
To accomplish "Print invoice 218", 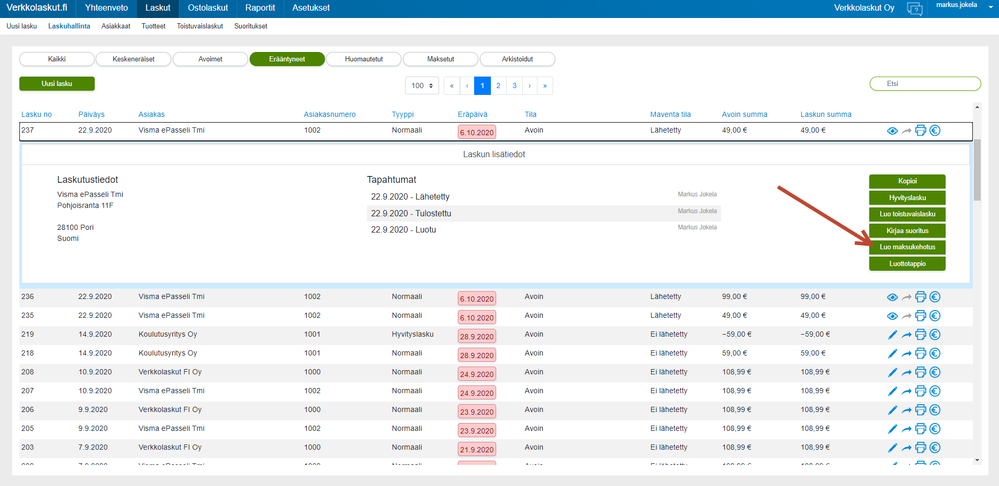I will 921,354.
